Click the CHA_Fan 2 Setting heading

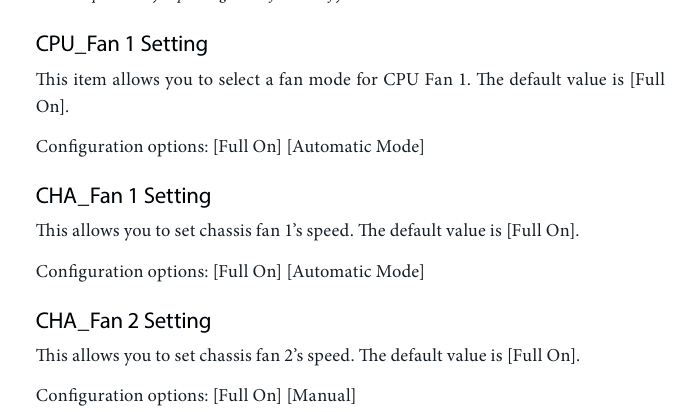point(123,321)
